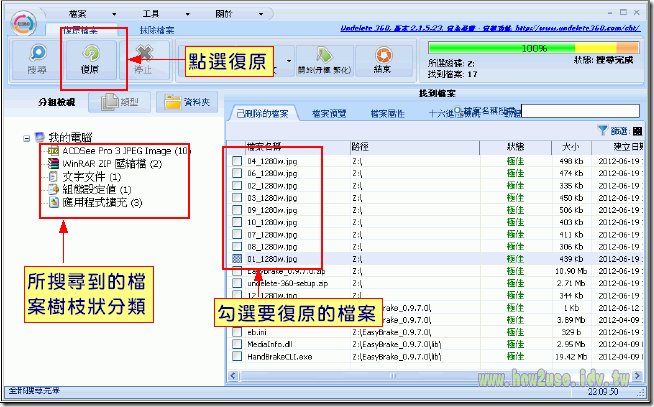Click the 全部搜尋完畢 status bar message

[34, 391]
